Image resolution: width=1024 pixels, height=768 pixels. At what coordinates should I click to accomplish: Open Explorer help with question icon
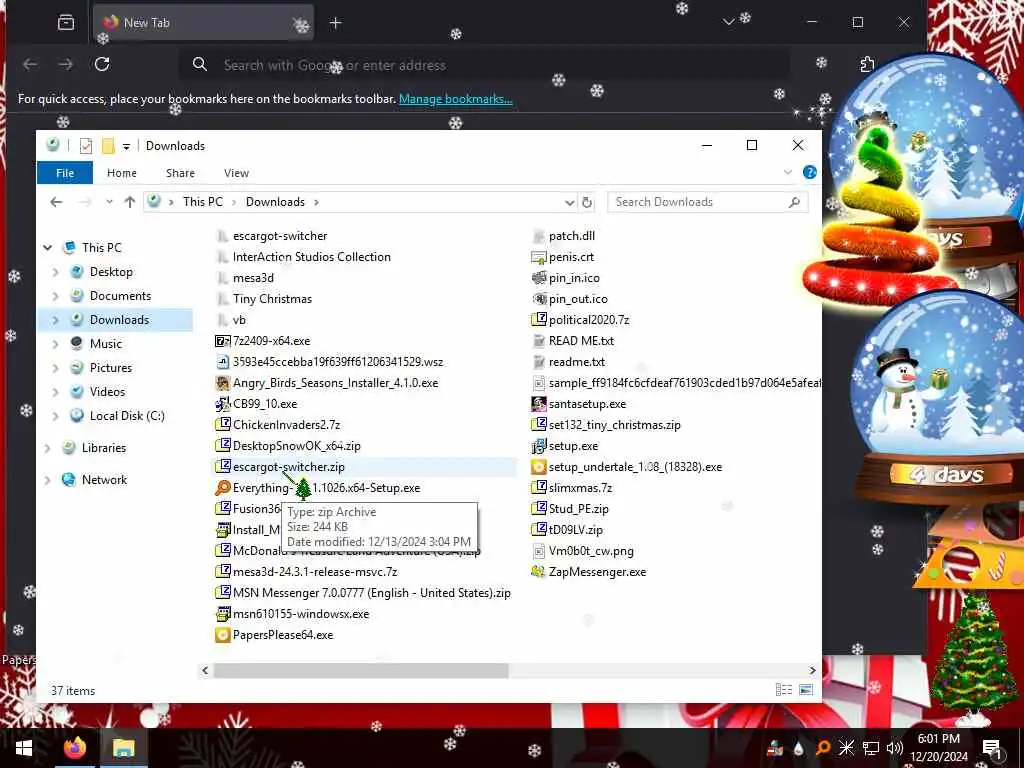[810, 172]
